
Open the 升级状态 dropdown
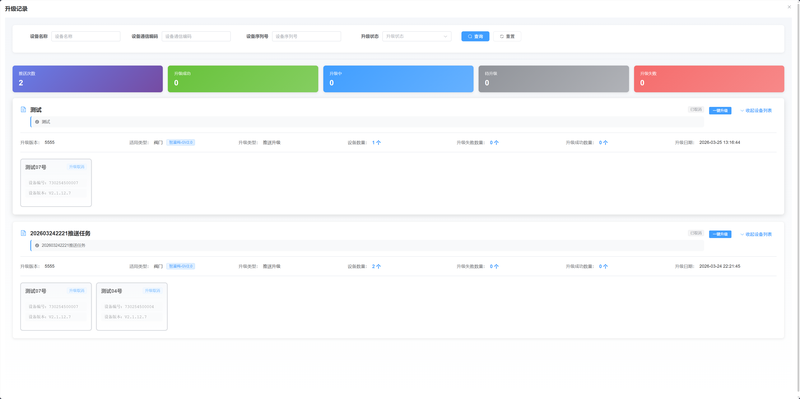click(x=416, y=36)
